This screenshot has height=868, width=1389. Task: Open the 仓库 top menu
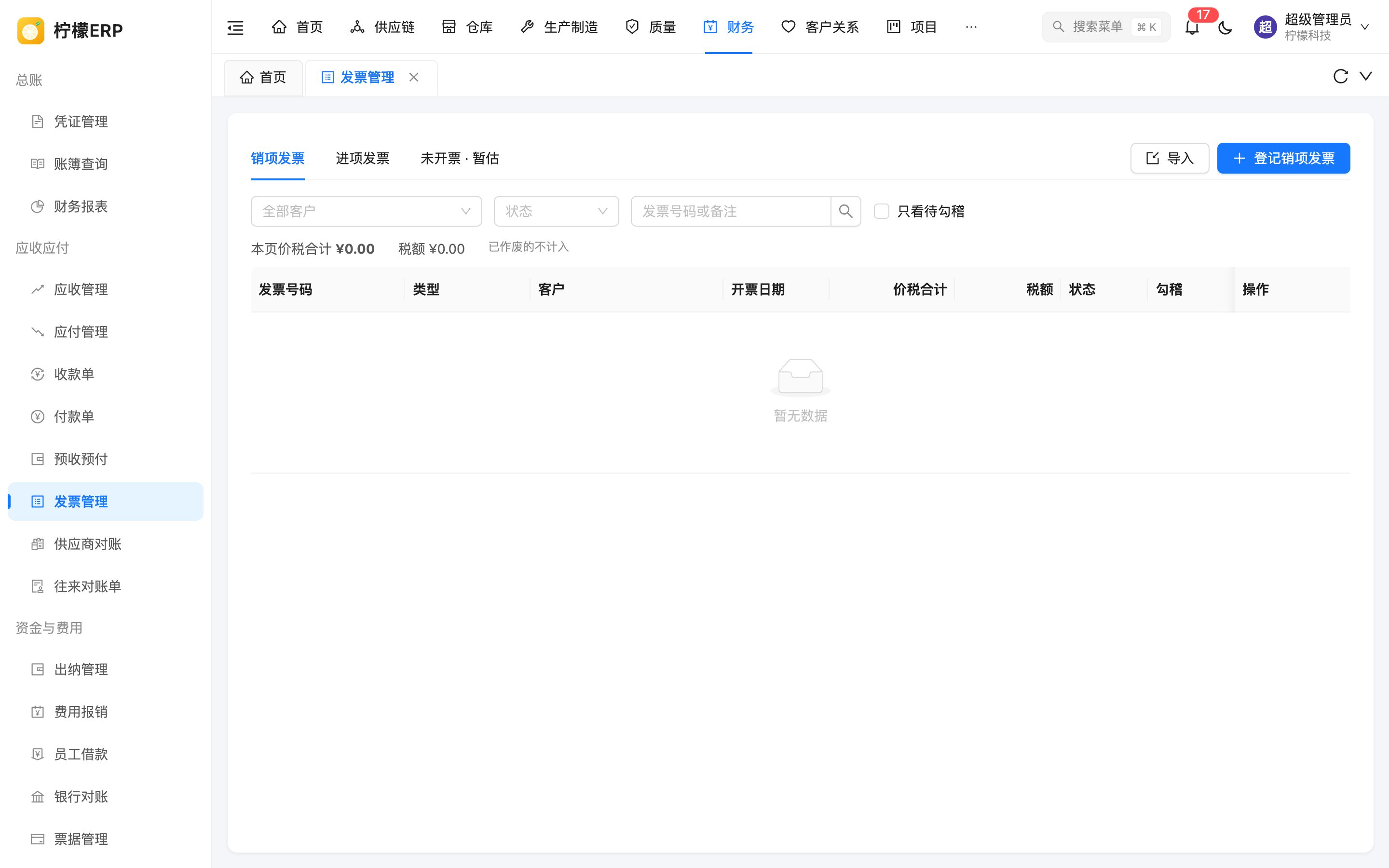[x=468, y=27]
